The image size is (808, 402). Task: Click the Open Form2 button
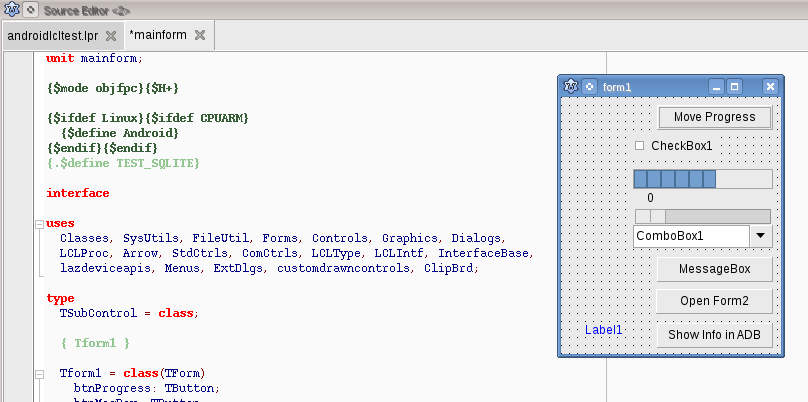point(714,301)
